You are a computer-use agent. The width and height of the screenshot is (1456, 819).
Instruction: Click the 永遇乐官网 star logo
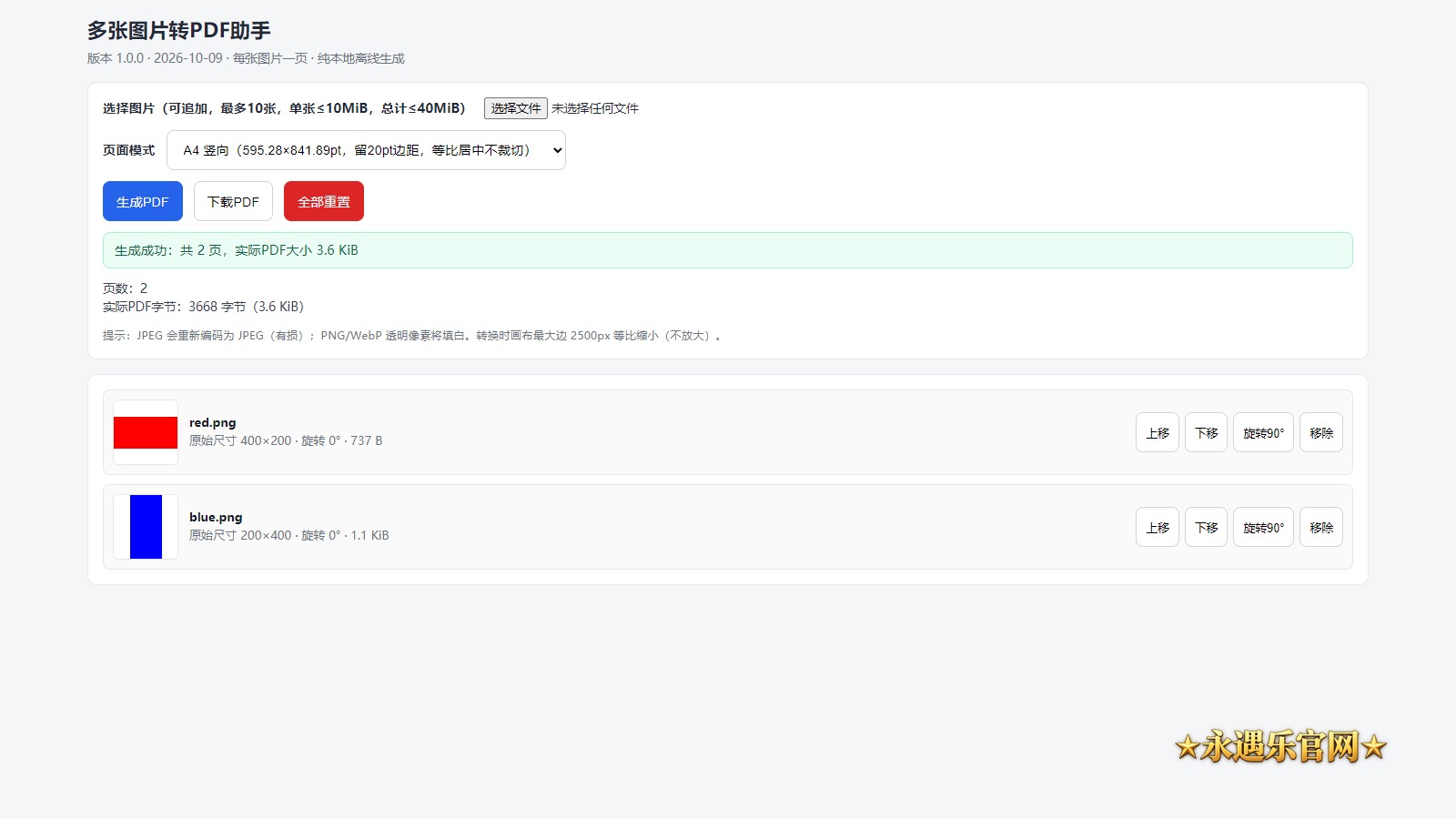tap(1280, 746)
